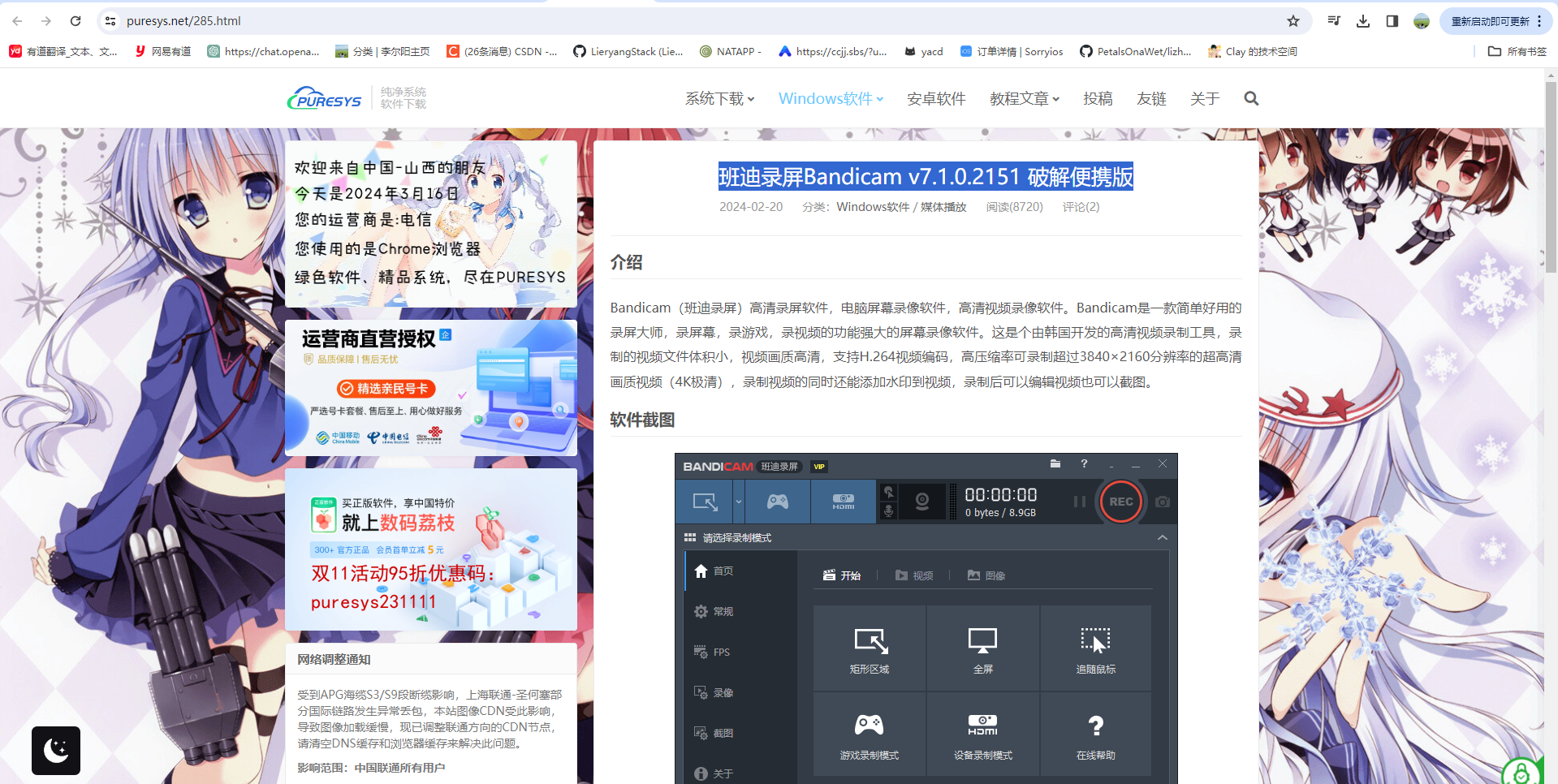Open the 有道翻译 bookmark
1558x784 pixels.
pos(63,51)
